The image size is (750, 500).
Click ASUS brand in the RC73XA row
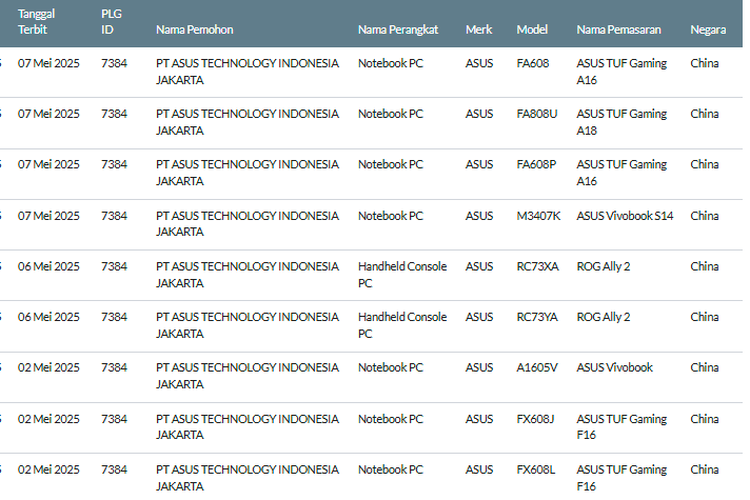[x=479, y=267]
